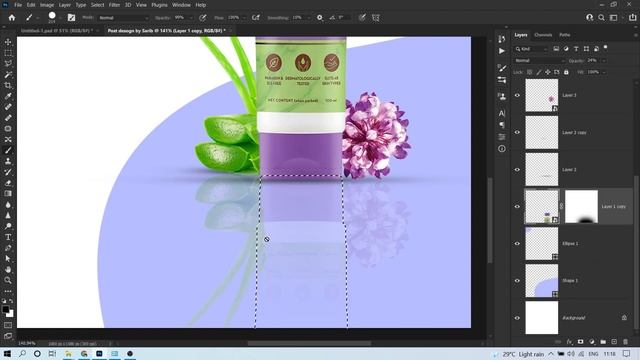The width and height of the screenshot is (640, 360).
Task: Toggle pixel layer filter
Action: pos(556,49)
